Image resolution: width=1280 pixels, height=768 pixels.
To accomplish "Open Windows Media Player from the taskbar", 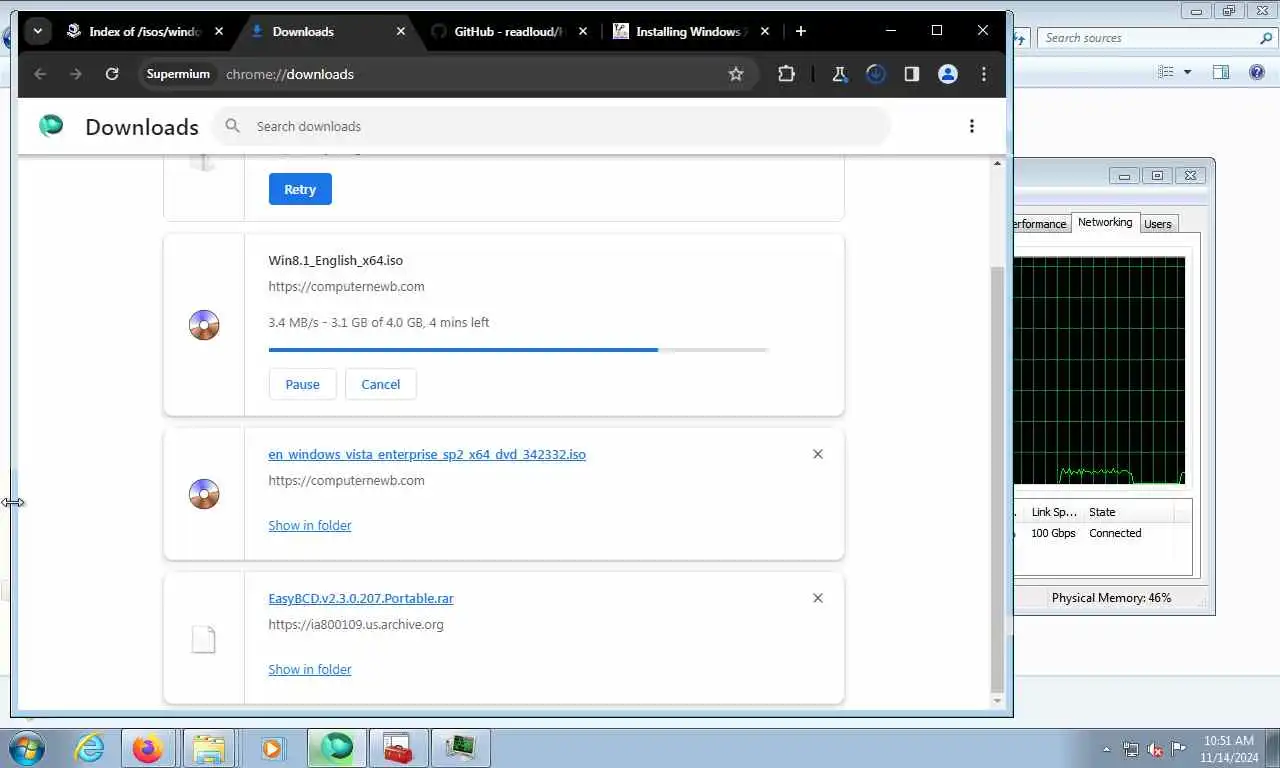I will 271,748.
